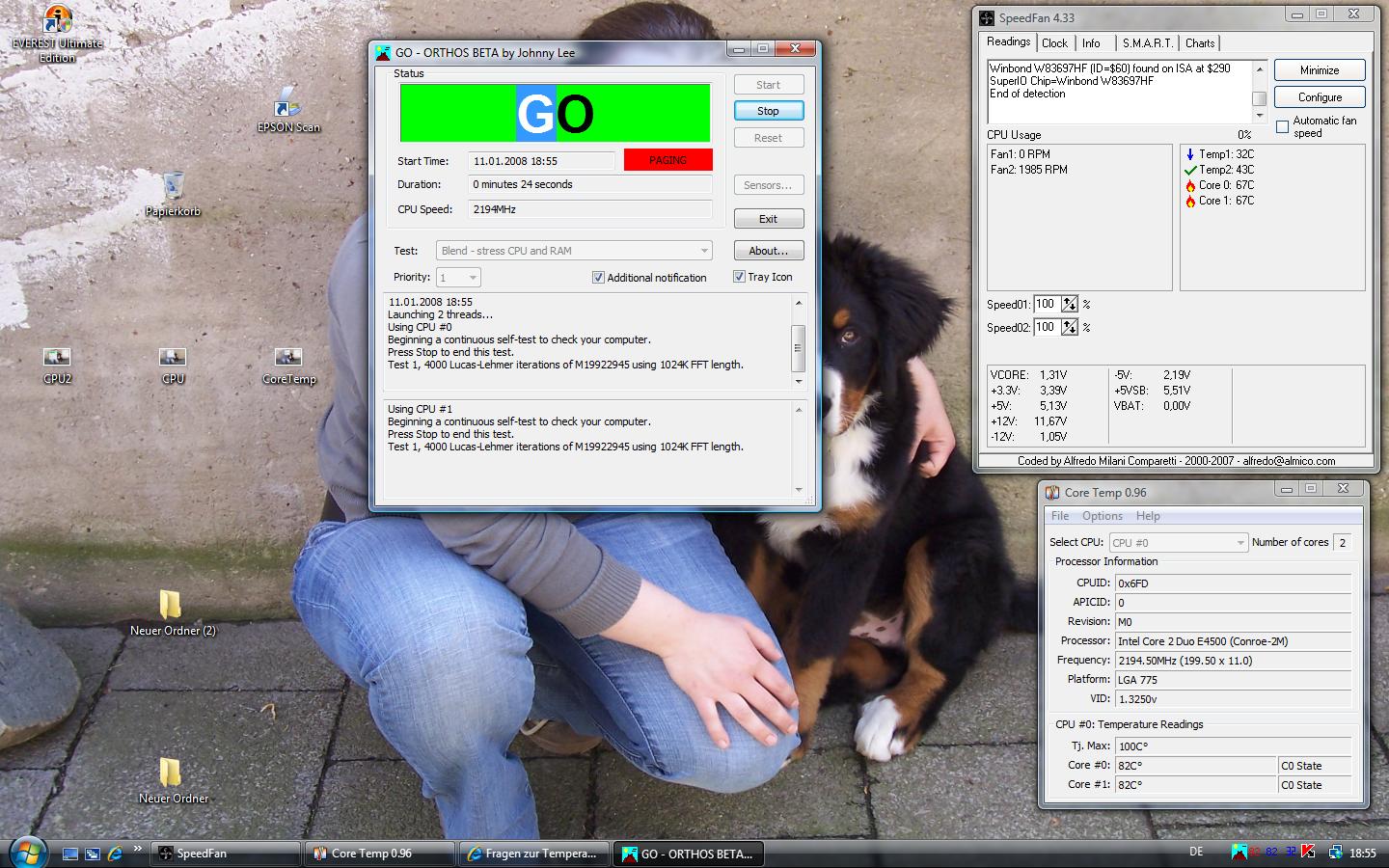Click the Temp1 down-arrow icon in SpeedFan
1389x868 pixels.
(1190, 154)
